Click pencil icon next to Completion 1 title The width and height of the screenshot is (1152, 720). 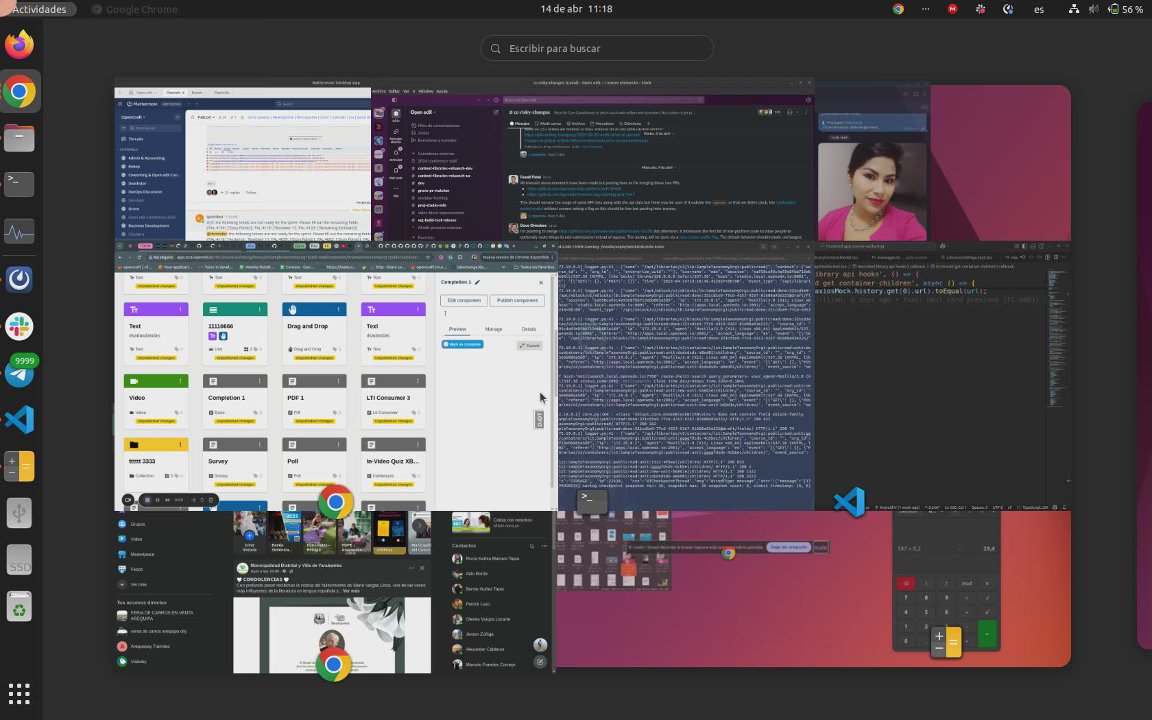(x=478, y=282)
